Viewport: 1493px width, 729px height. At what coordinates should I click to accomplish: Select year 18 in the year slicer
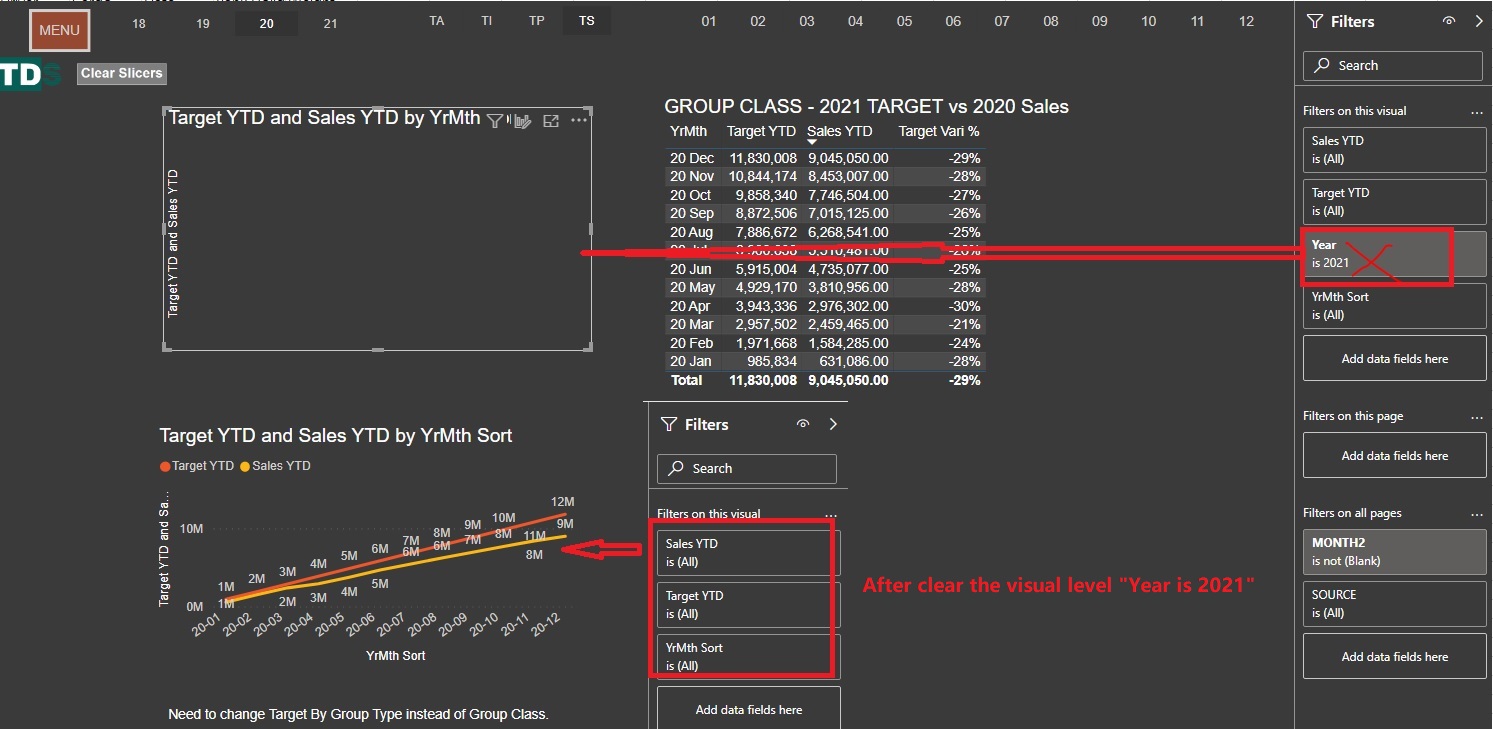click(x=139, y=23)
